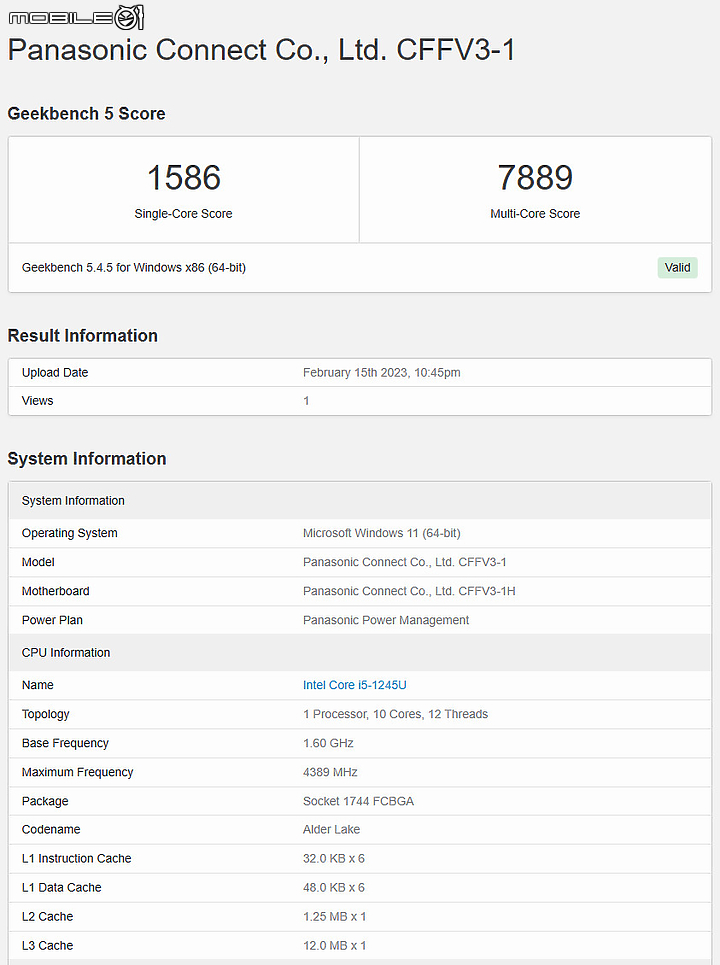Click the L2 Cache label
The width and height of the screenshot is (720, 965).
(47, 916)
